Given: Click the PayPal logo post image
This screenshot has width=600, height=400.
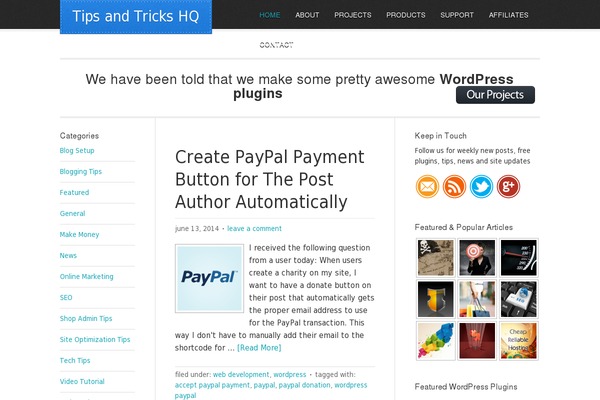Looking at the screenshot, I should click(x=209, y=278).
